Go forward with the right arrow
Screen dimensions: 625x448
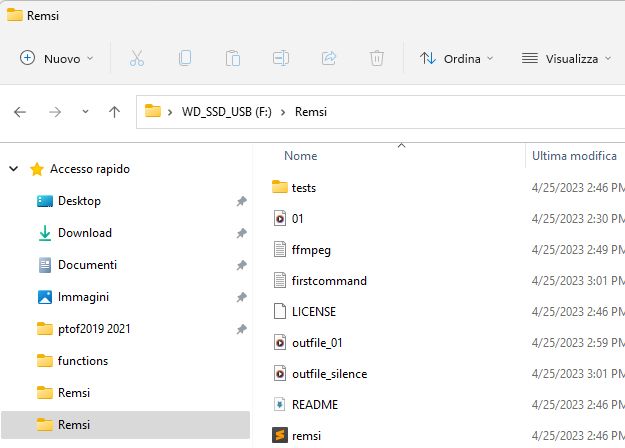(55, 112)
